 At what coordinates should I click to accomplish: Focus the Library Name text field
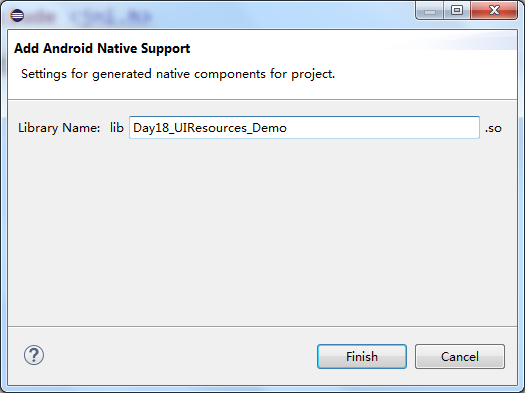(x=304, y=128)
